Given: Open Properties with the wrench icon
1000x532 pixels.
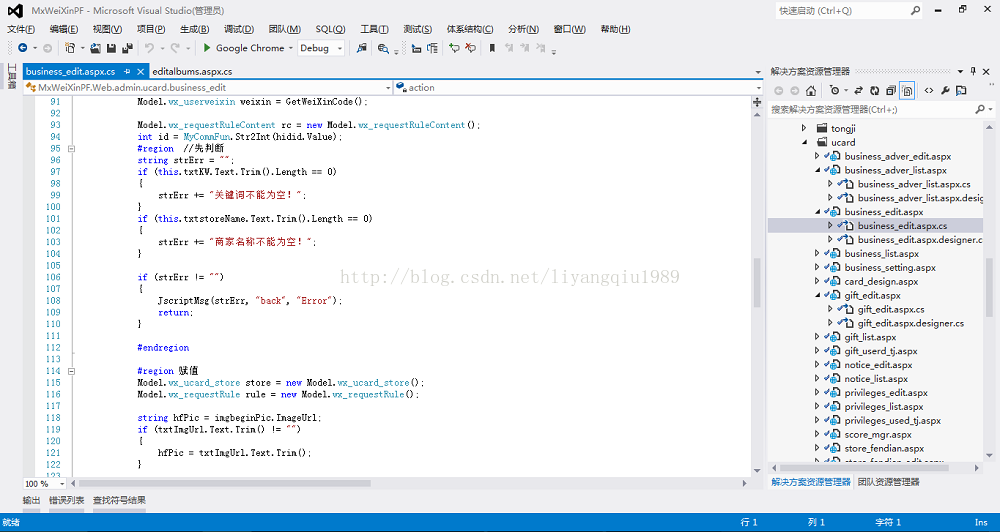Looking at the screenshot, I should pyautogui.click(x=945, y=91).
